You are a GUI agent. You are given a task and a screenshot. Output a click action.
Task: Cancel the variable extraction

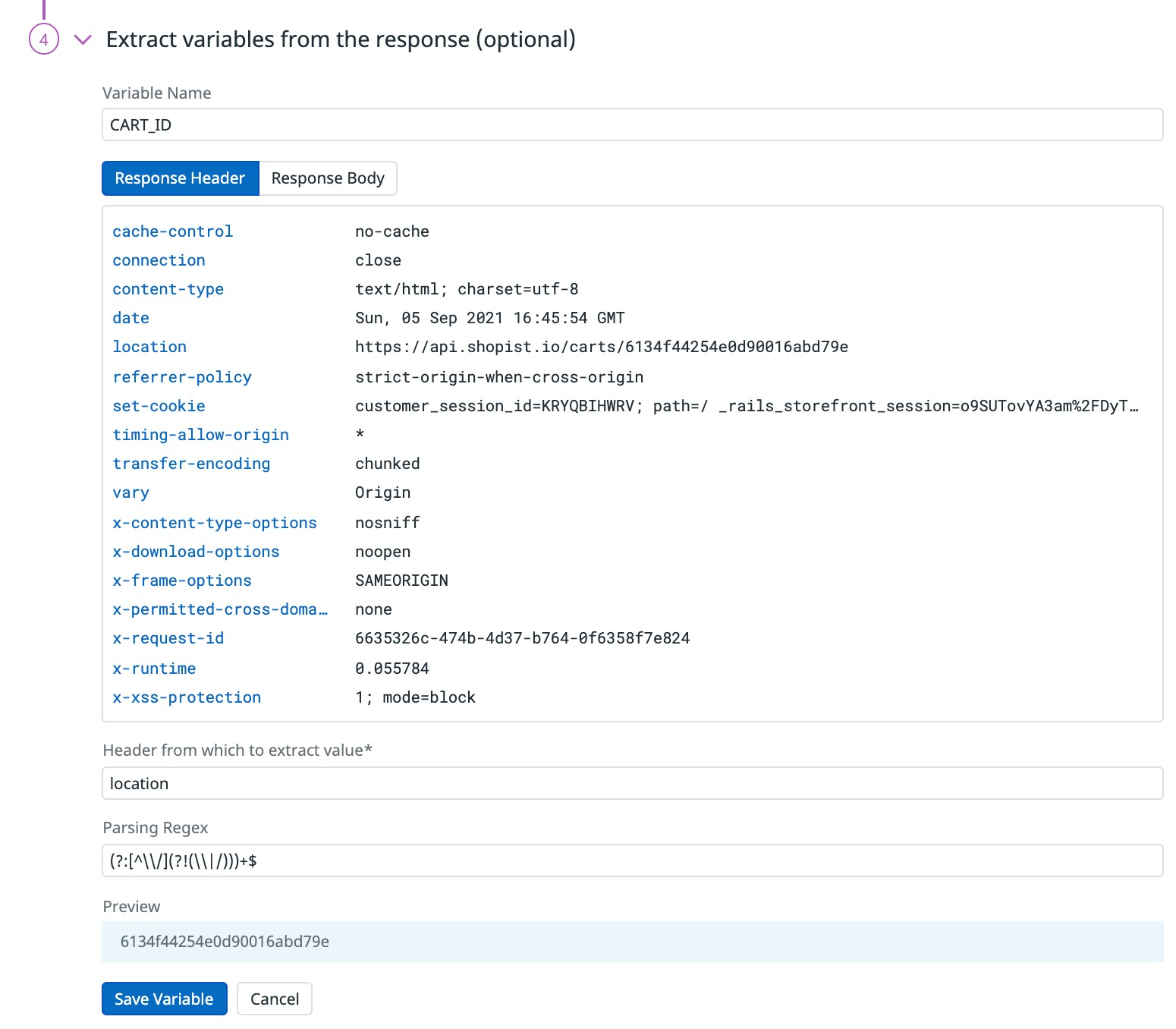point(275,999)
